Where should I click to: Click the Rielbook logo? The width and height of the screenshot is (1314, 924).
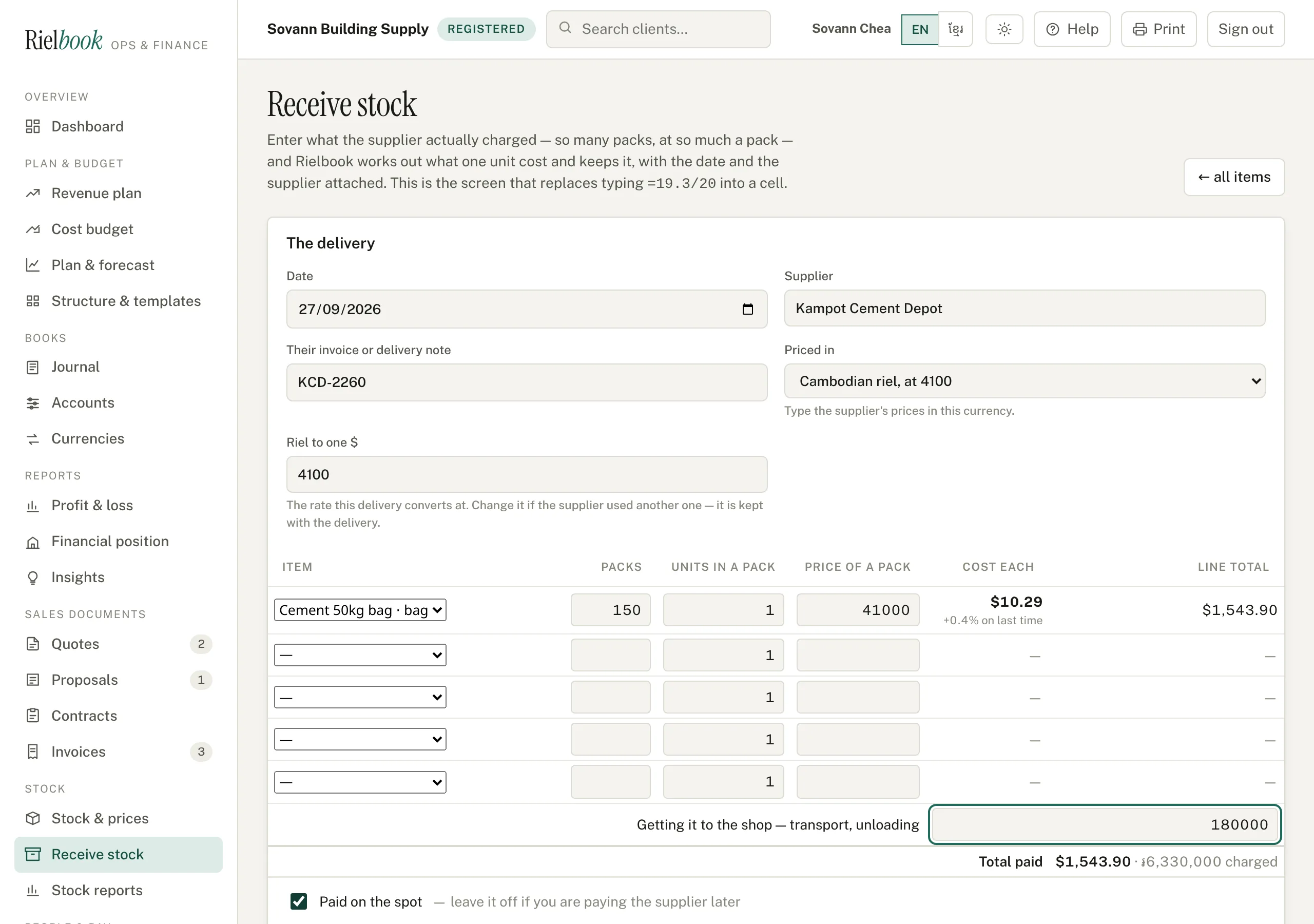click(x=64, y=41)
